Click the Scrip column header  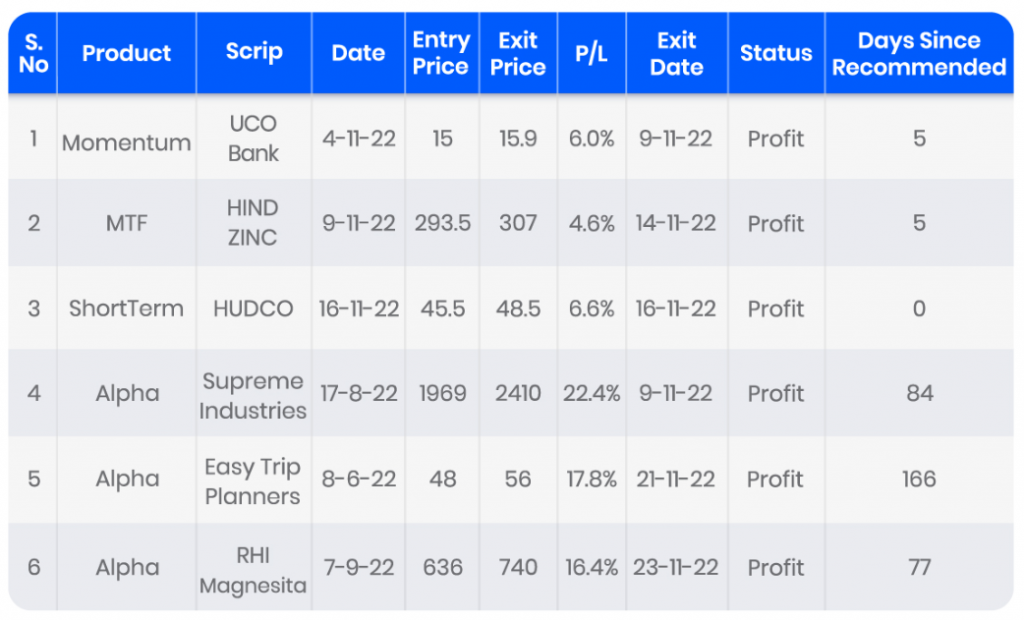click(x=254, y=54)
